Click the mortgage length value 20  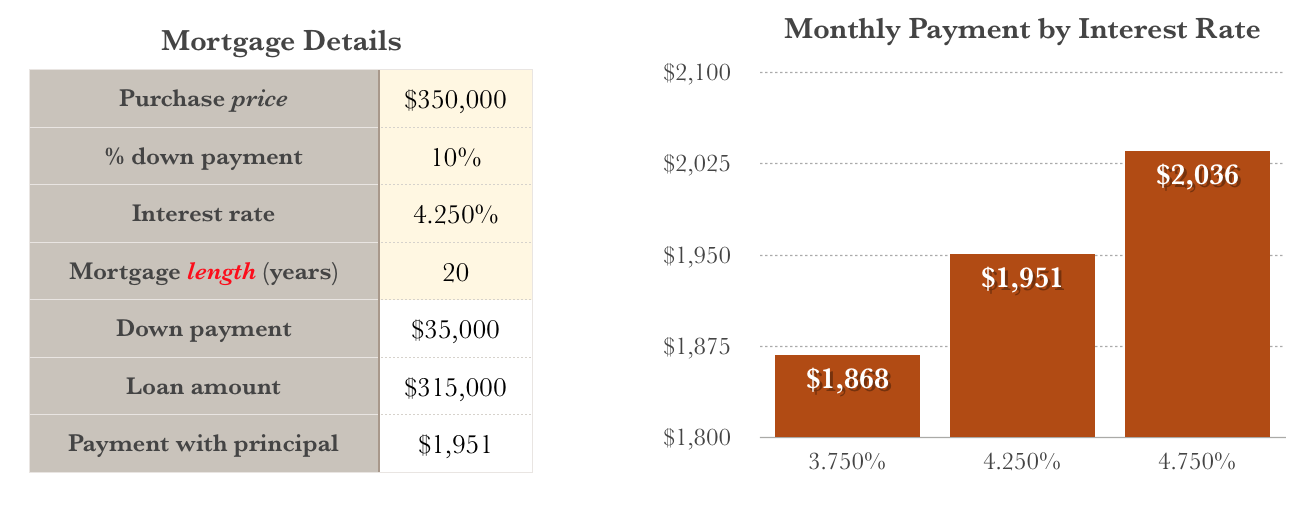[456, 272]
